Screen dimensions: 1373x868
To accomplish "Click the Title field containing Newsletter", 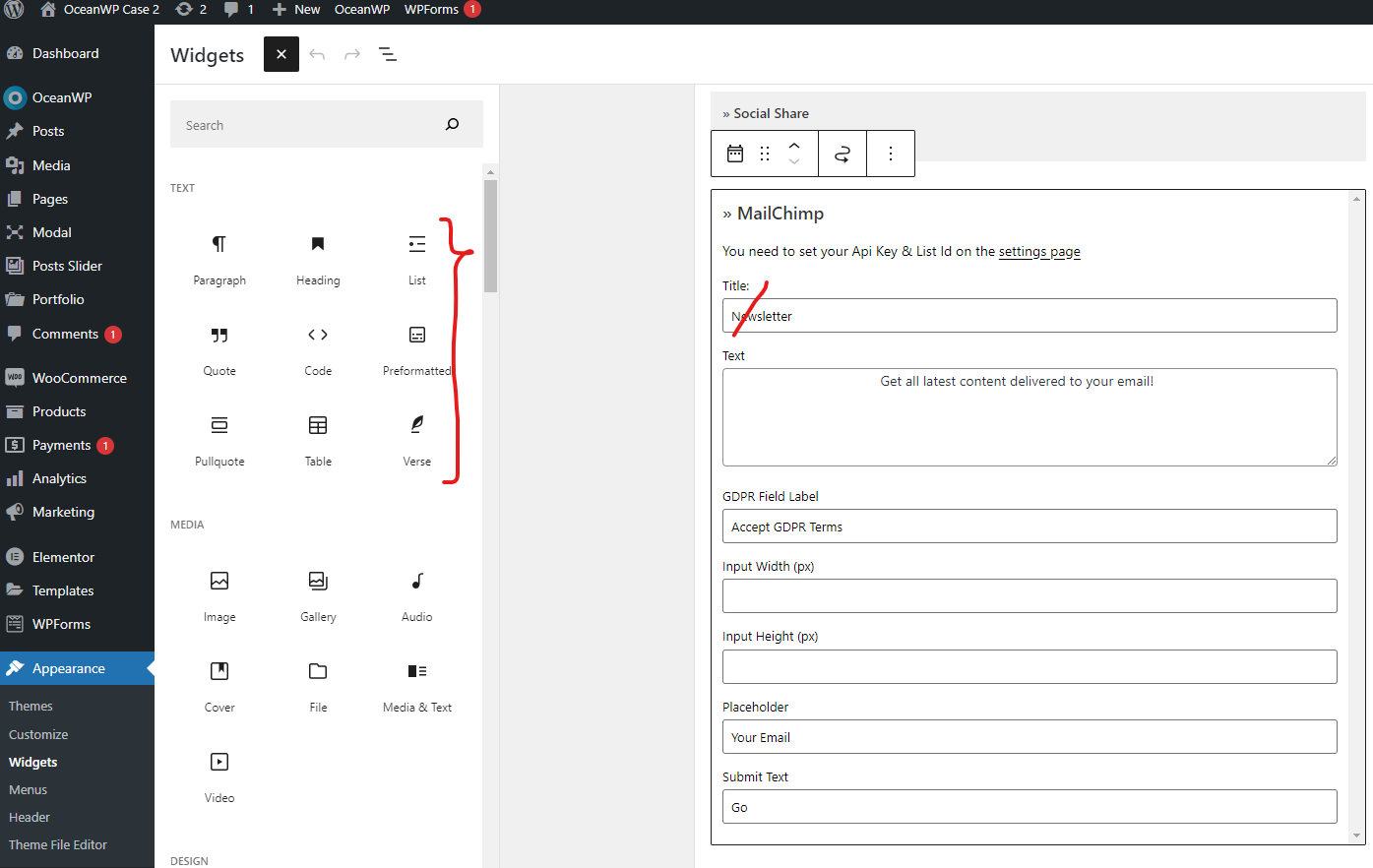I will coord(1030,316).
